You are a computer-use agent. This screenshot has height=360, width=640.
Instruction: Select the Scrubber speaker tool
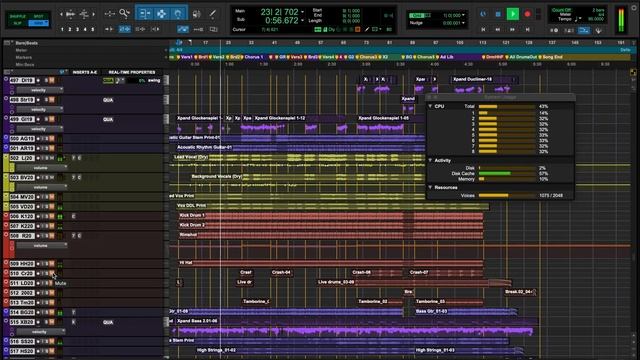(x=196, y=14)
